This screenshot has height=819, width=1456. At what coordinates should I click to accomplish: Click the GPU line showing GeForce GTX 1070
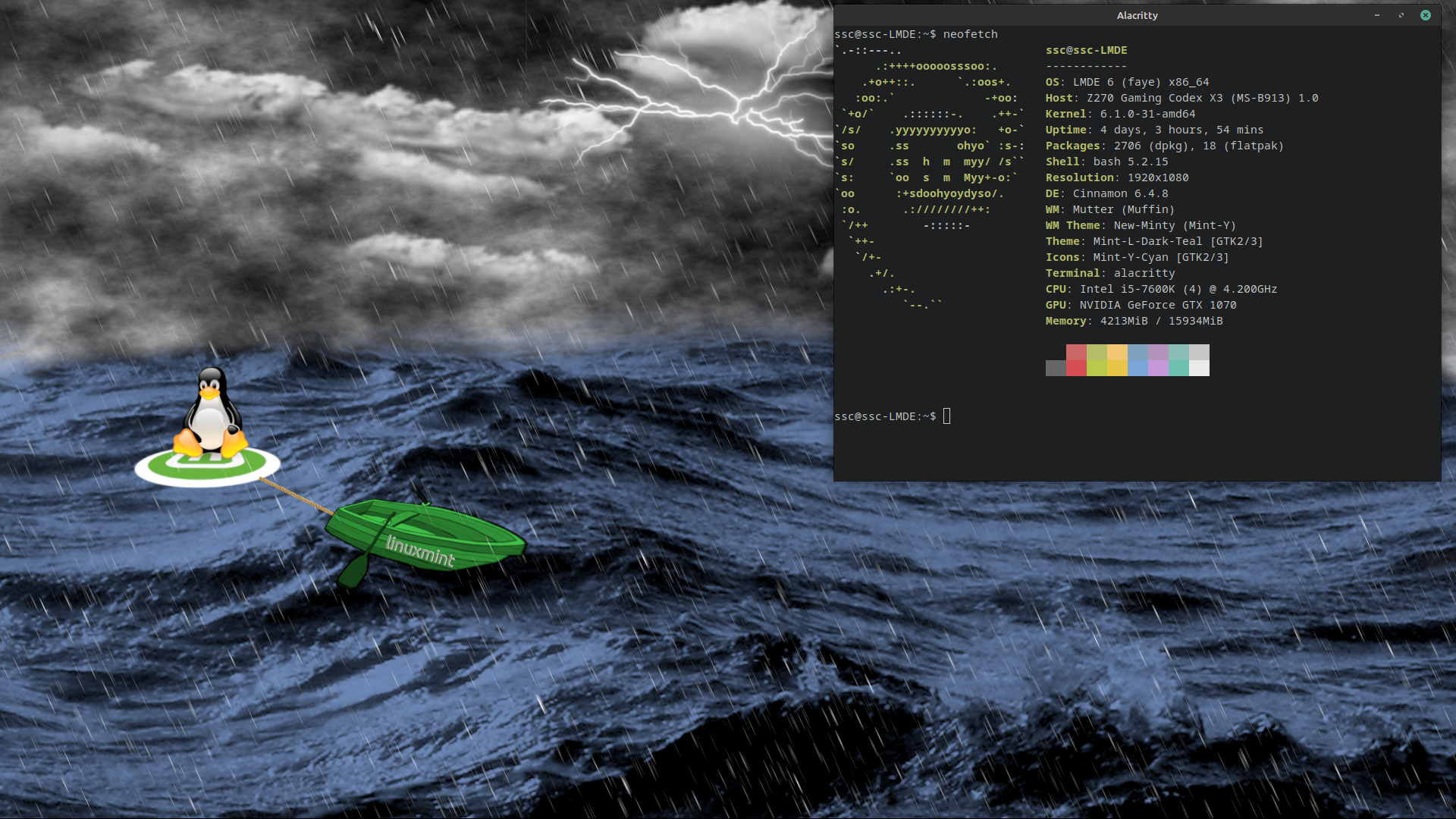pos(1141,305)
